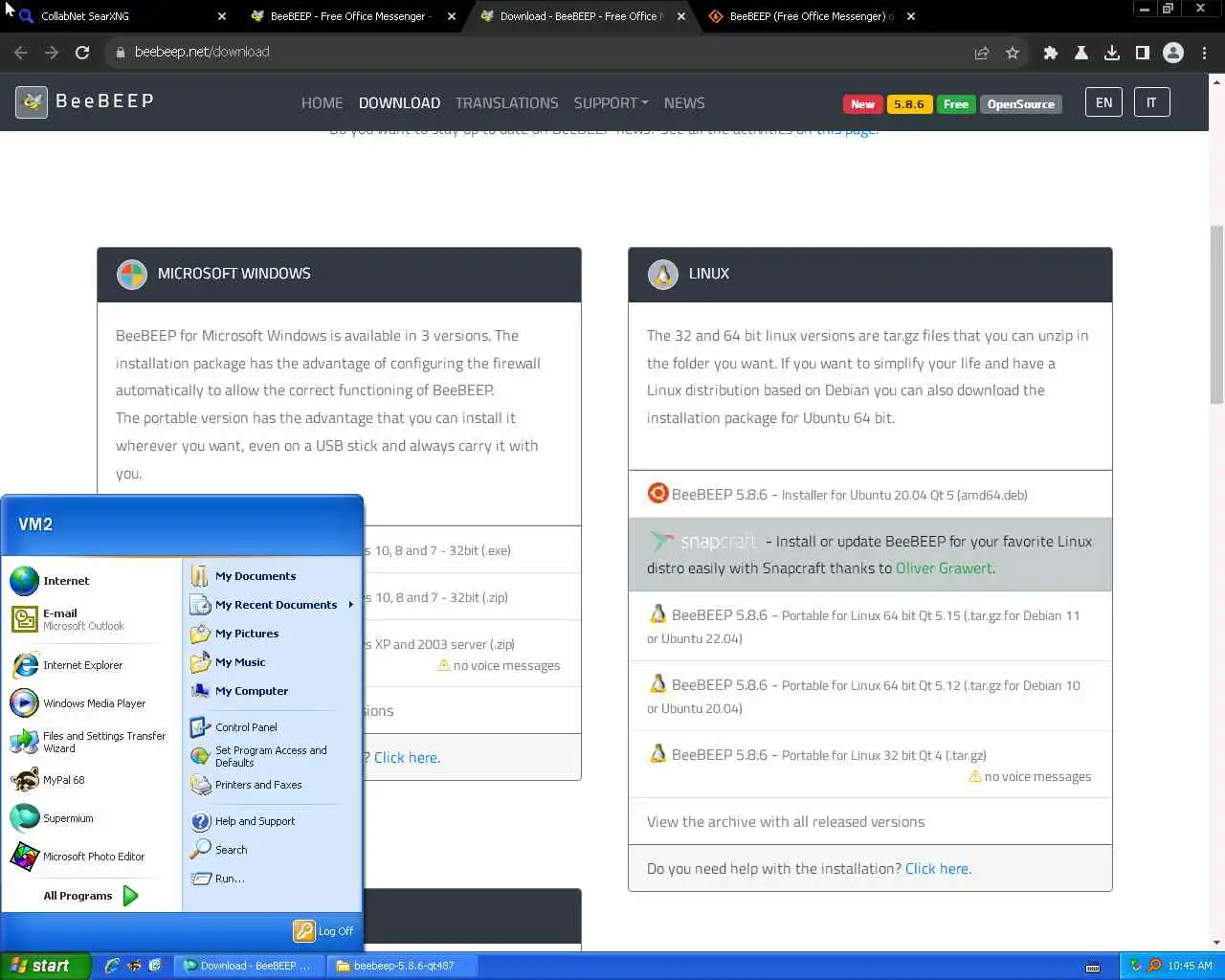1225x980 pixels.
Task: Open the extensions puzzle piece icon
Action: coord(1051,53)
